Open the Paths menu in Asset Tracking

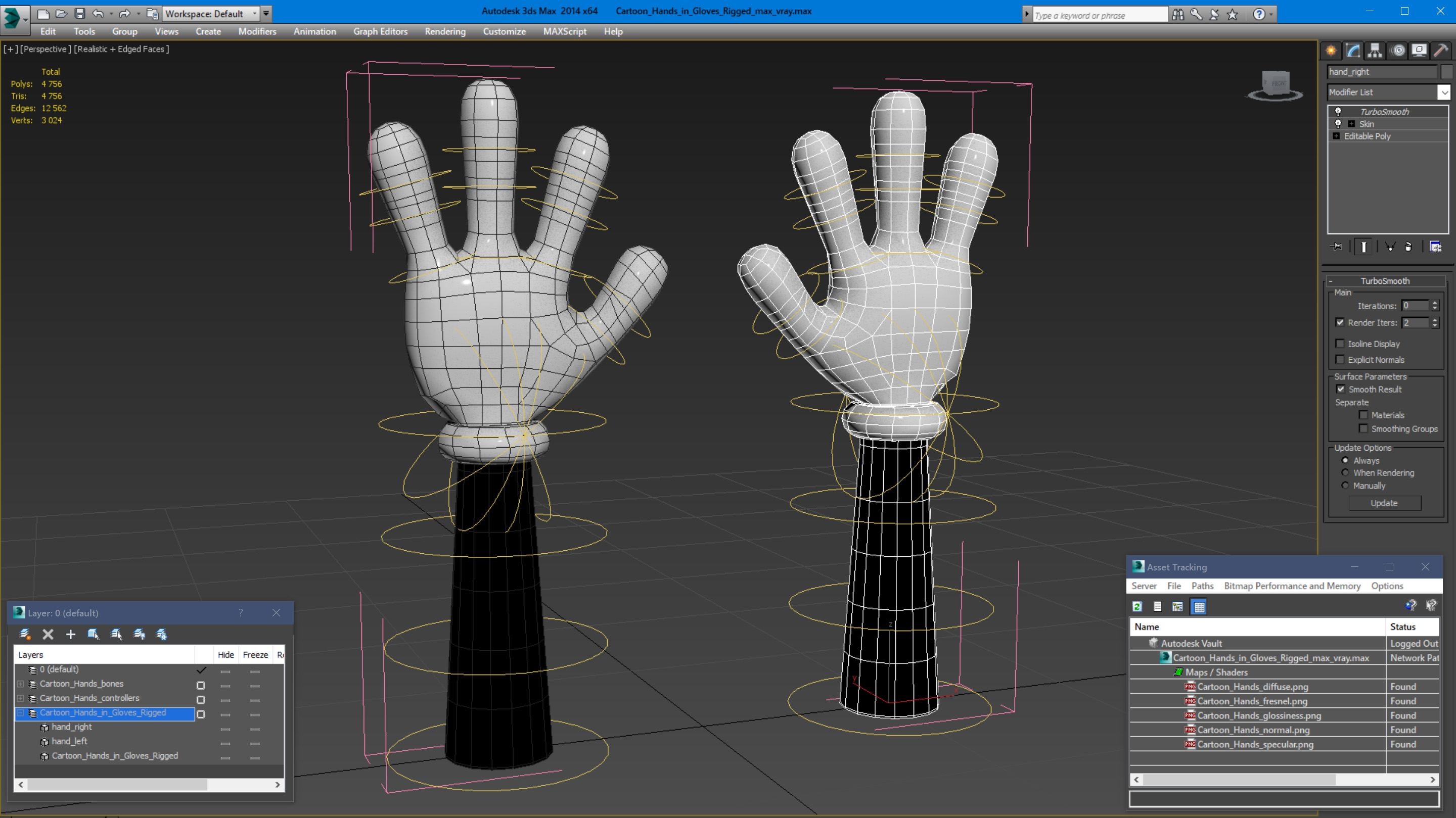1202,586
